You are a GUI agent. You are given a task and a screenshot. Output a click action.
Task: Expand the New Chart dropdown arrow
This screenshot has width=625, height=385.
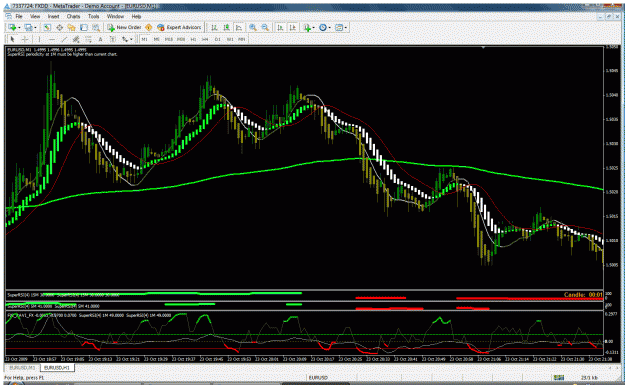(x=19, y=28)
